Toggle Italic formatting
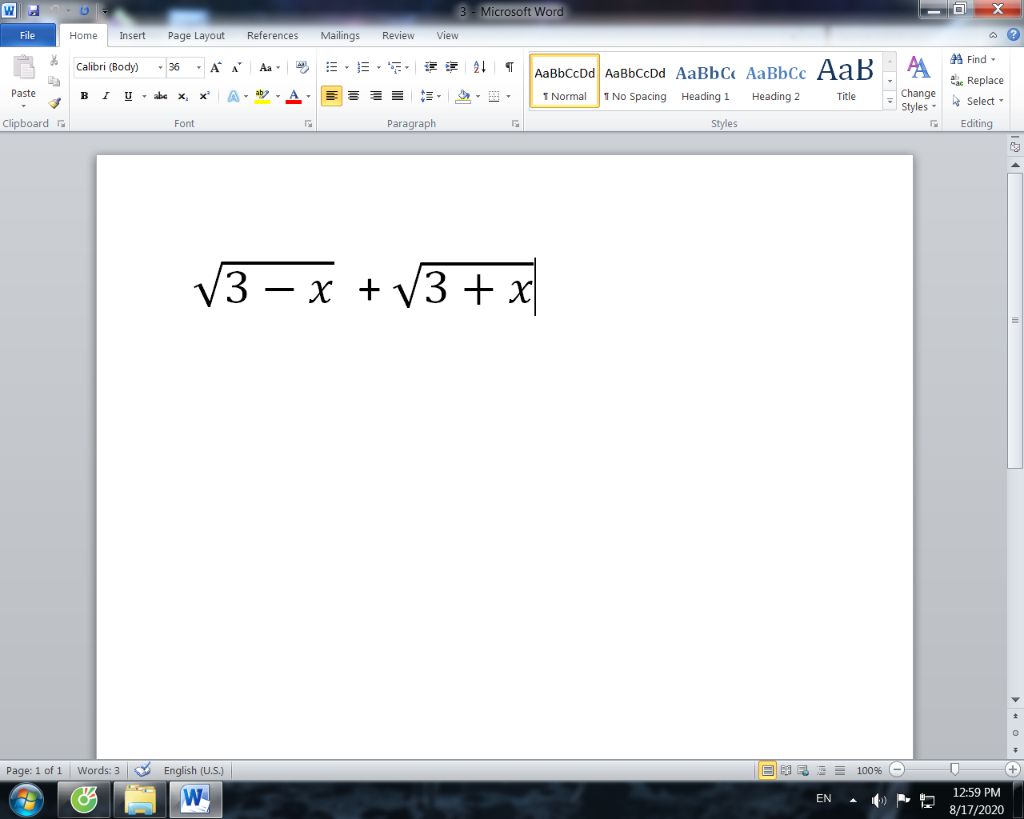 105,96
